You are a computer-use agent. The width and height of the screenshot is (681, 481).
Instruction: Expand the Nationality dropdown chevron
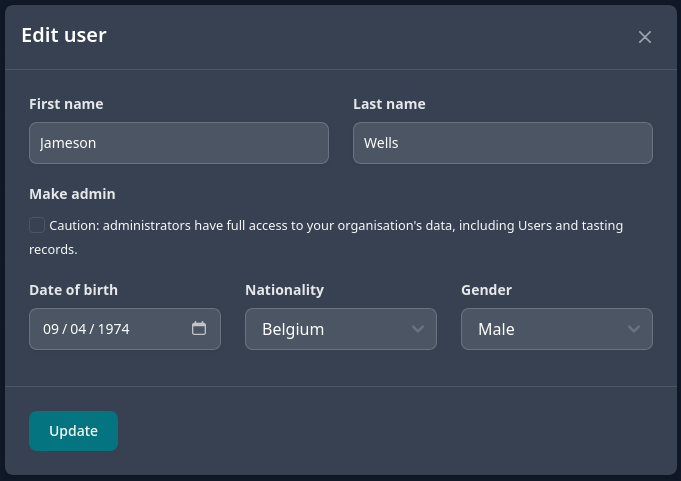pos(418,329)
